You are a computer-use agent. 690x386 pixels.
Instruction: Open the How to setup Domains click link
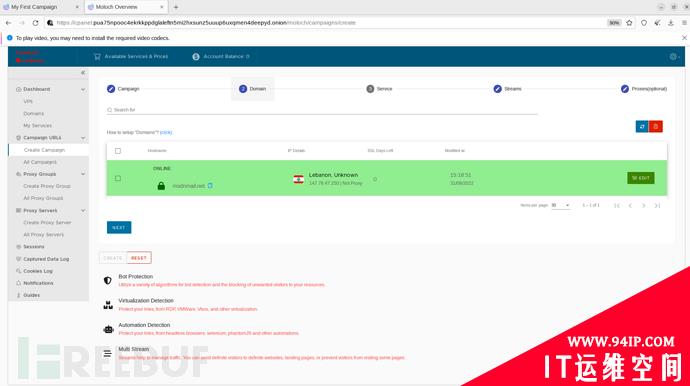coord(166,132)
